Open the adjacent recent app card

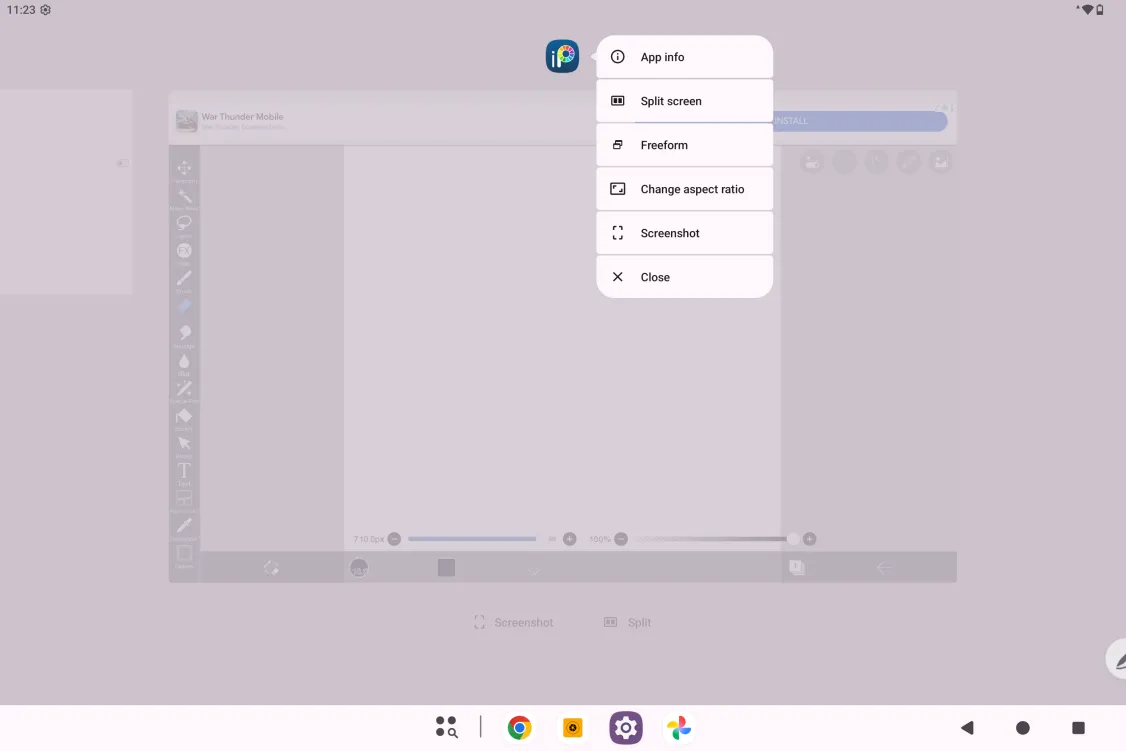click(x=66, y=192)
